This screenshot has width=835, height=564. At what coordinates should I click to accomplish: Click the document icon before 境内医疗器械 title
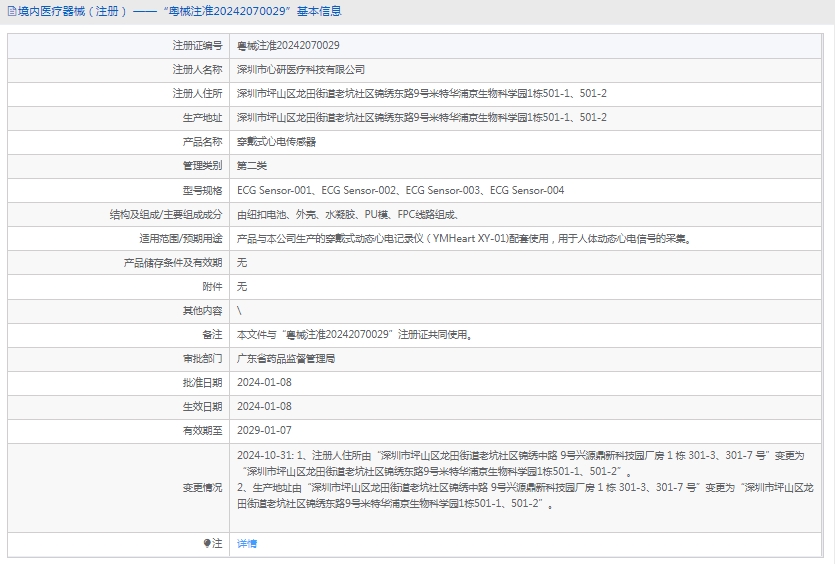pyautogui.click(x=9, y=12)
